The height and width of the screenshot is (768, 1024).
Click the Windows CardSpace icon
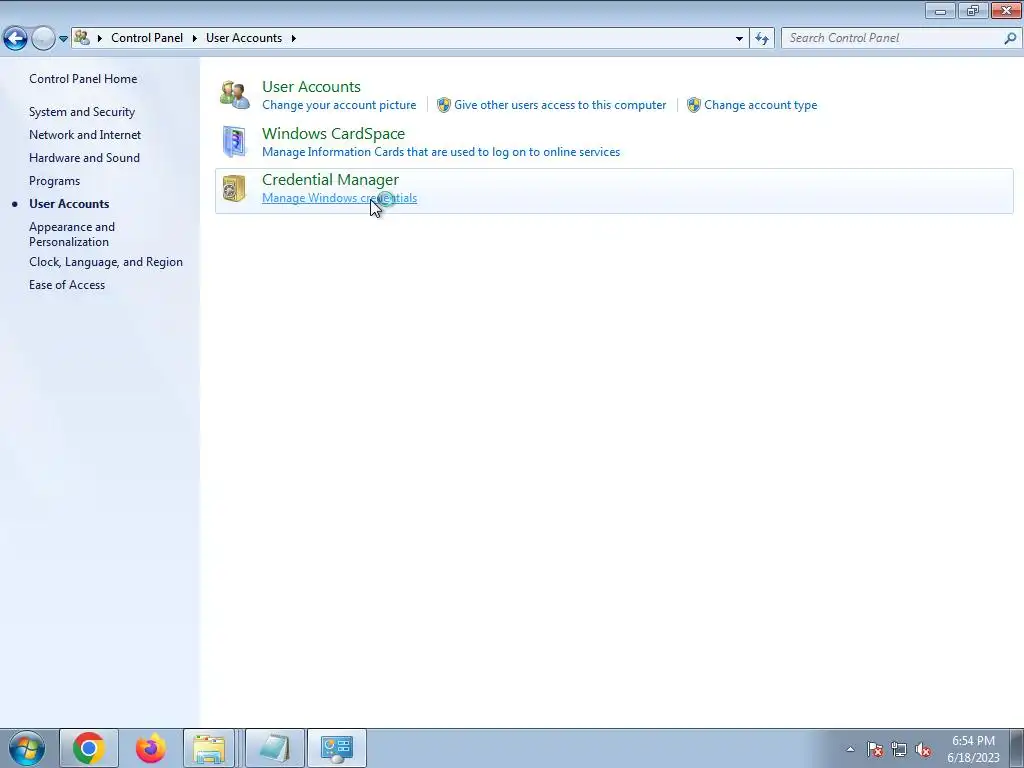pos(234,142)
